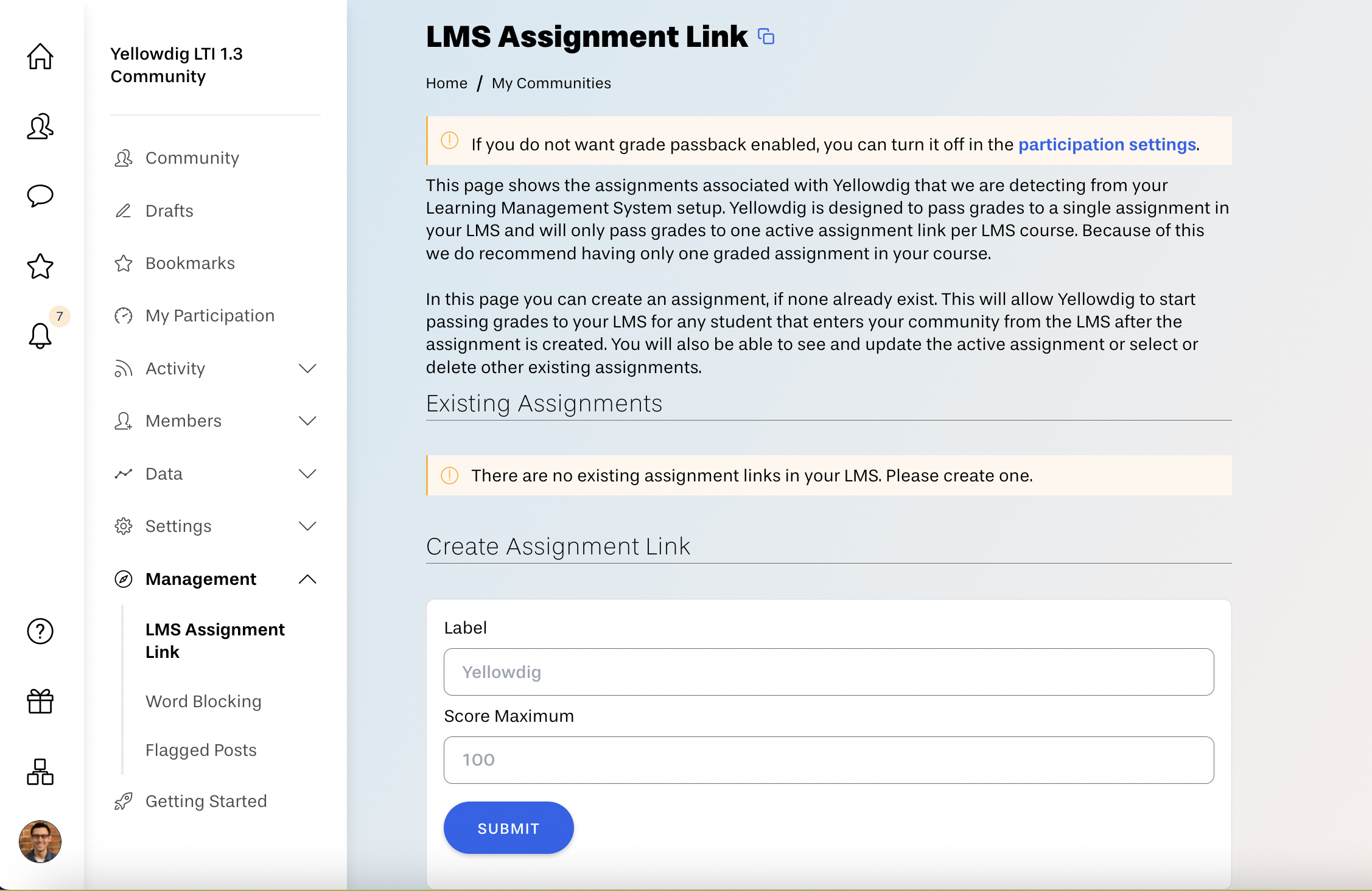Click the Existing Assignments heading
The image size is (1372, 891).
pyautogui.click(x=544, y=403)
